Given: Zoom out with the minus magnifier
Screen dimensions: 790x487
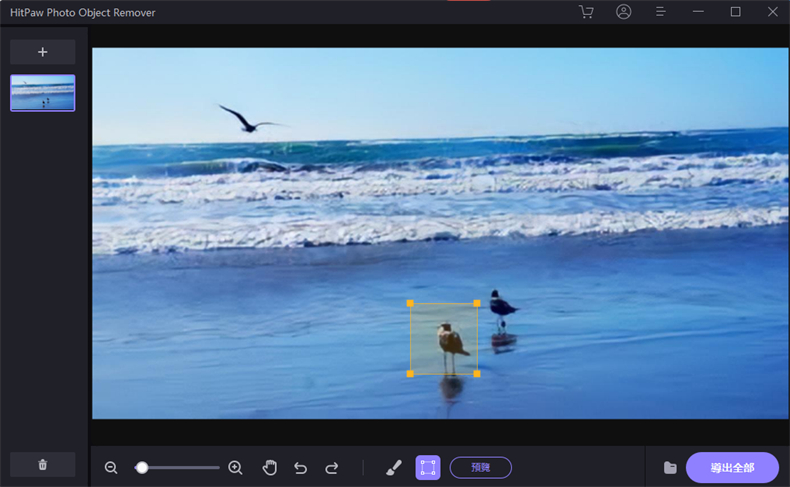Looking at the screenshot, I should 111,467.
